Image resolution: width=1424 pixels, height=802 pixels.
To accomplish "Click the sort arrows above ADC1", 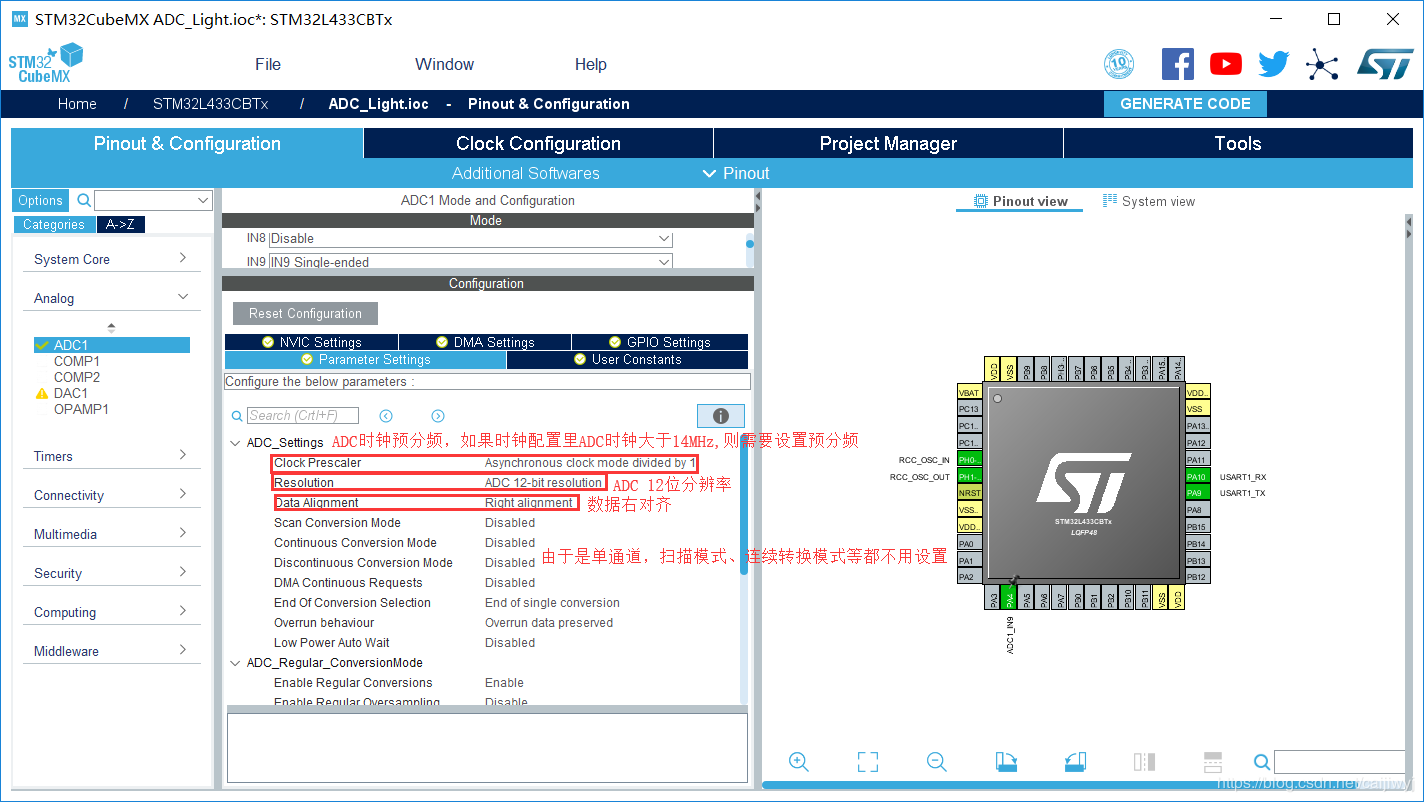I will pyautogui.click(x=111, y=327).
